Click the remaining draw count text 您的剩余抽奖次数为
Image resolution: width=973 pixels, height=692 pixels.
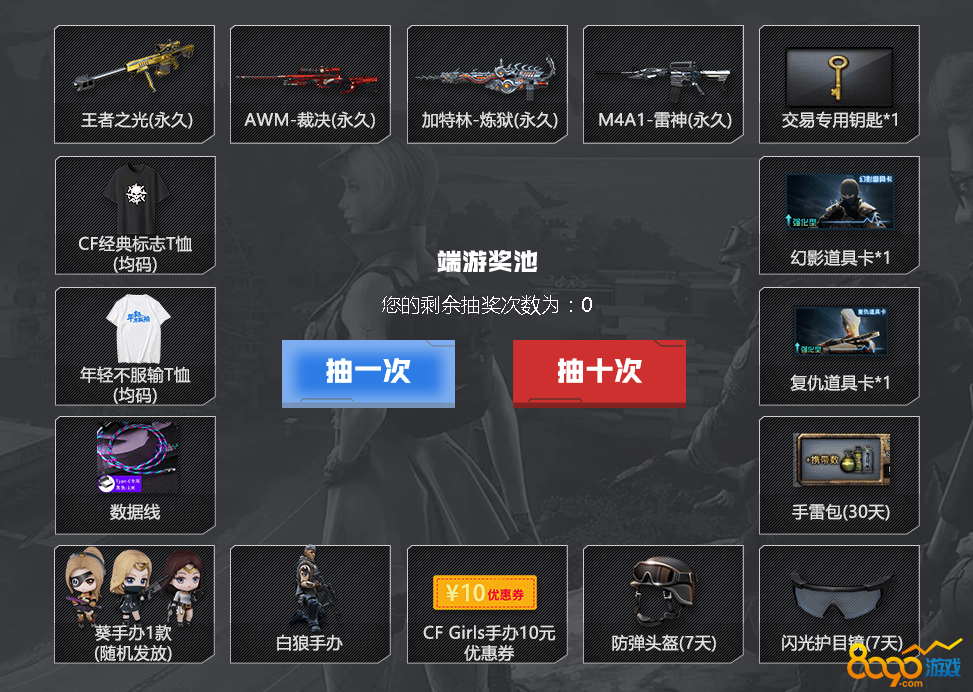coord(470,305)
